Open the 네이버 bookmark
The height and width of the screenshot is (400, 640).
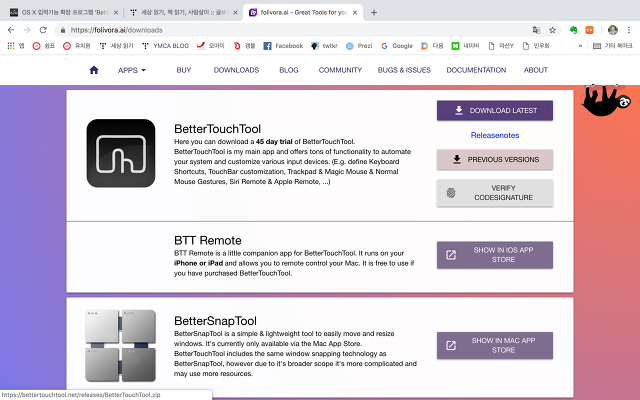click(x=465, y=46)
